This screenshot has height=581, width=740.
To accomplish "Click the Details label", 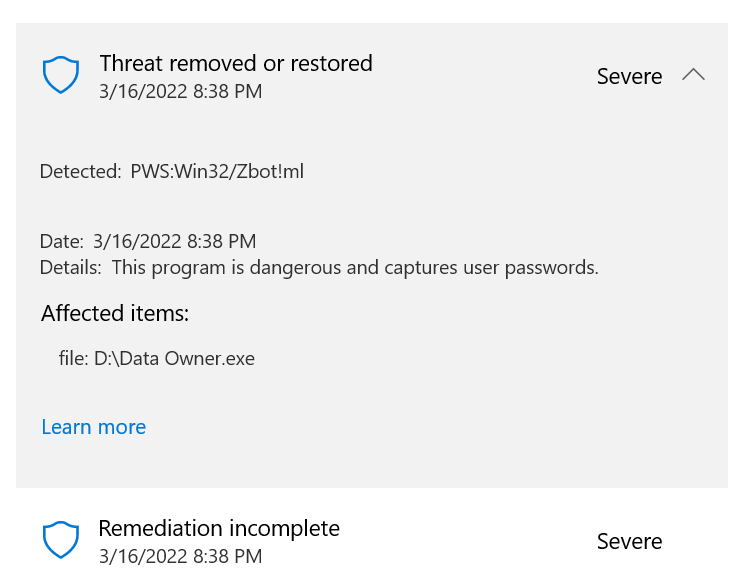I will coord(71,268).
